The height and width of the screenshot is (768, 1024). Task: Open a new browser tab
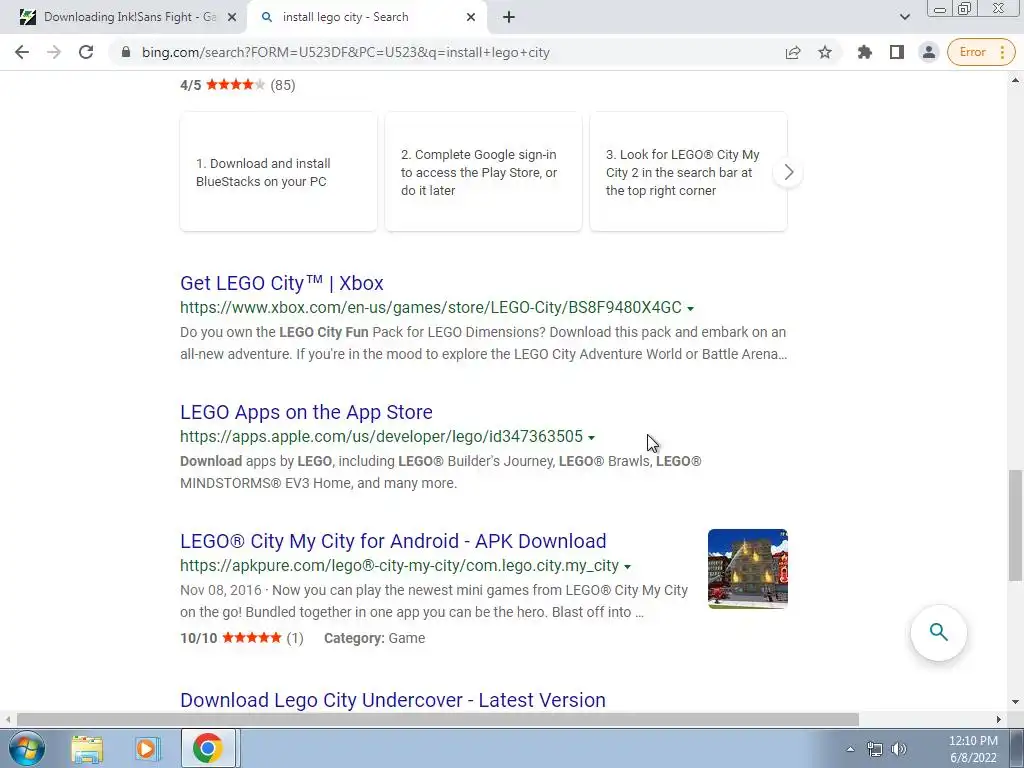click(509, 17)
